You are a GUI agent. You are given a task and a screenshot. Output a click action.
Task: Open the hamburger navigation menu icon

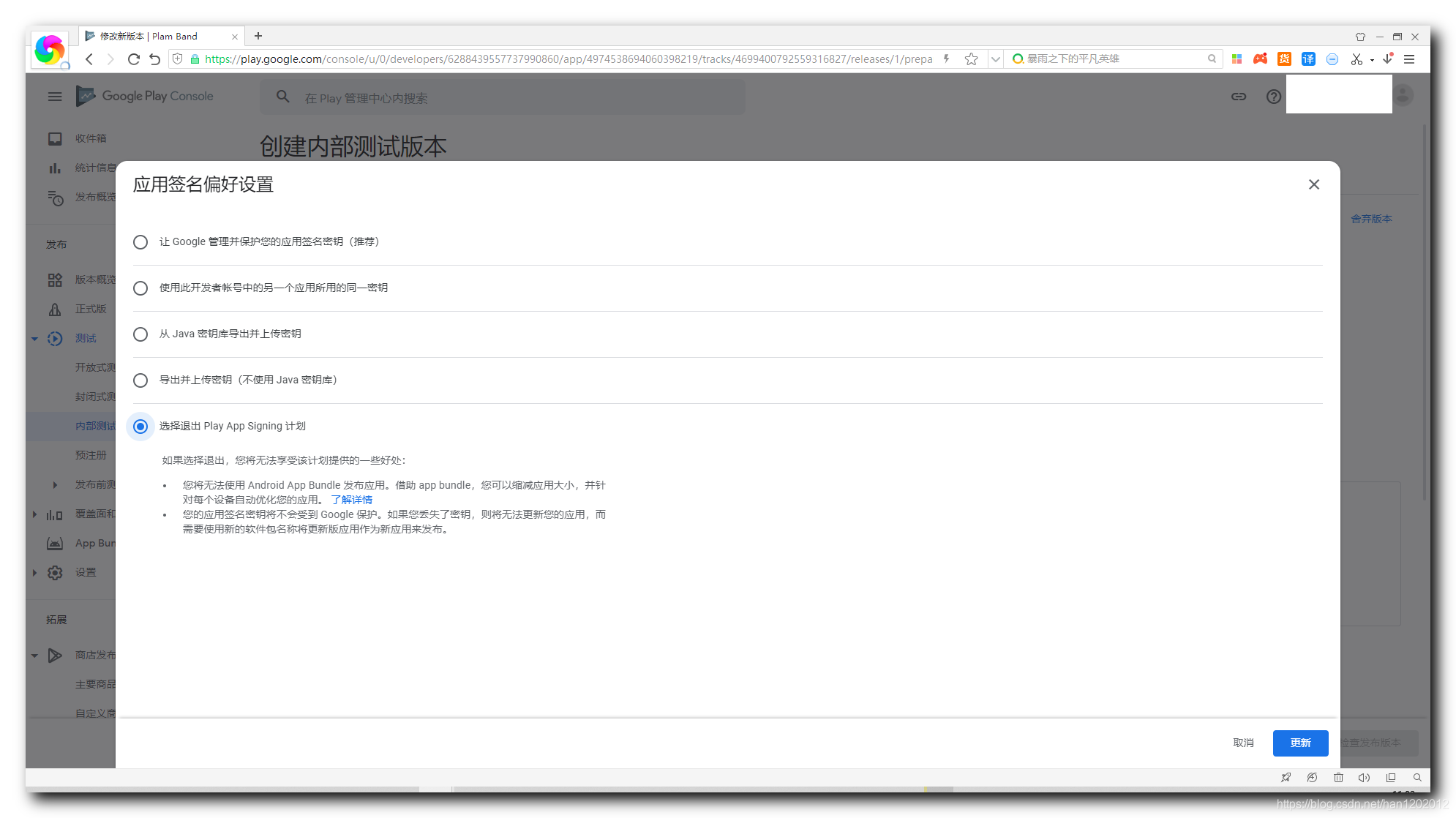tap(55, 97)
